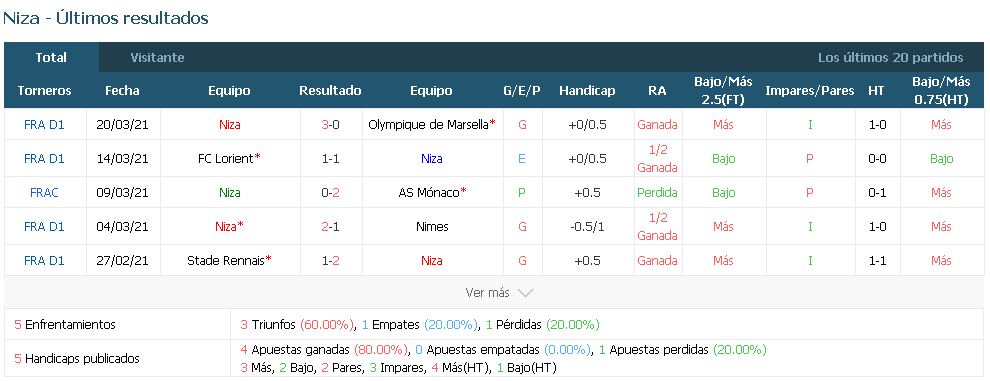The width and height of the screenshot is (990, 381).
Task: Open Olympique de Marsella team link
Action: coord(429,124)
